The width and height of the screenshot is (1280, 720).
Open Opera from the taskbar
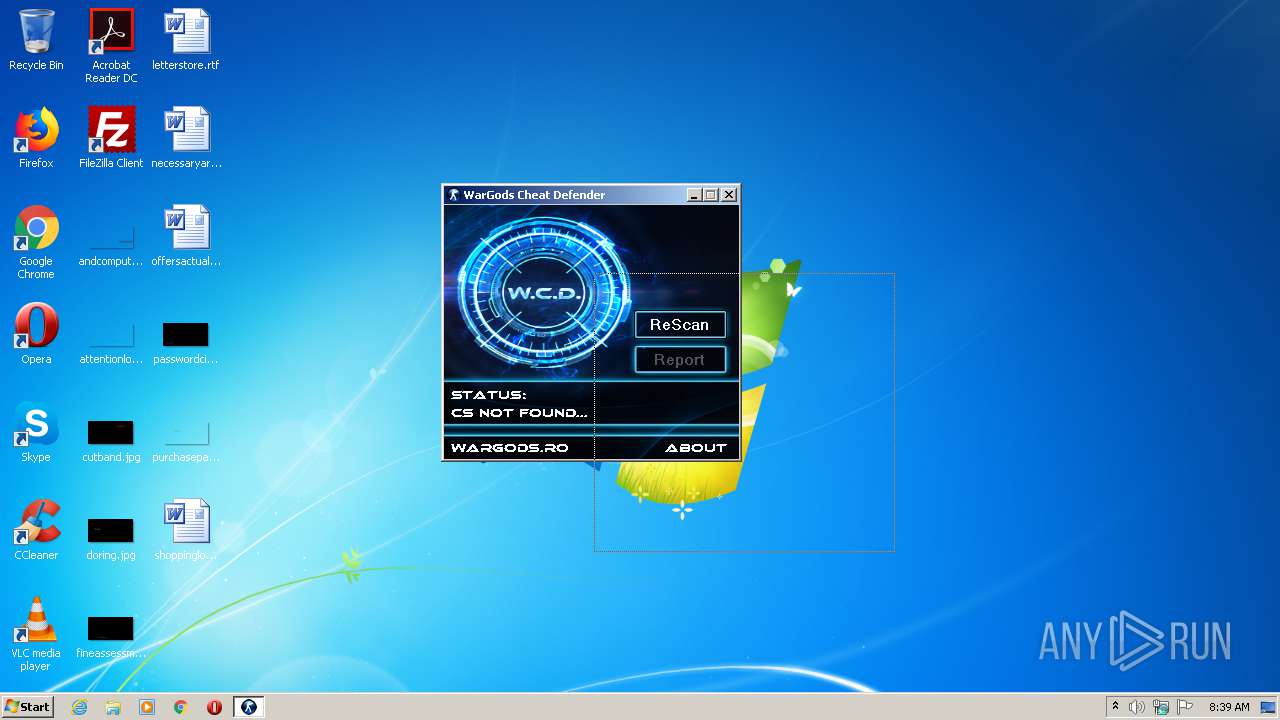click(x=214, y=707)
